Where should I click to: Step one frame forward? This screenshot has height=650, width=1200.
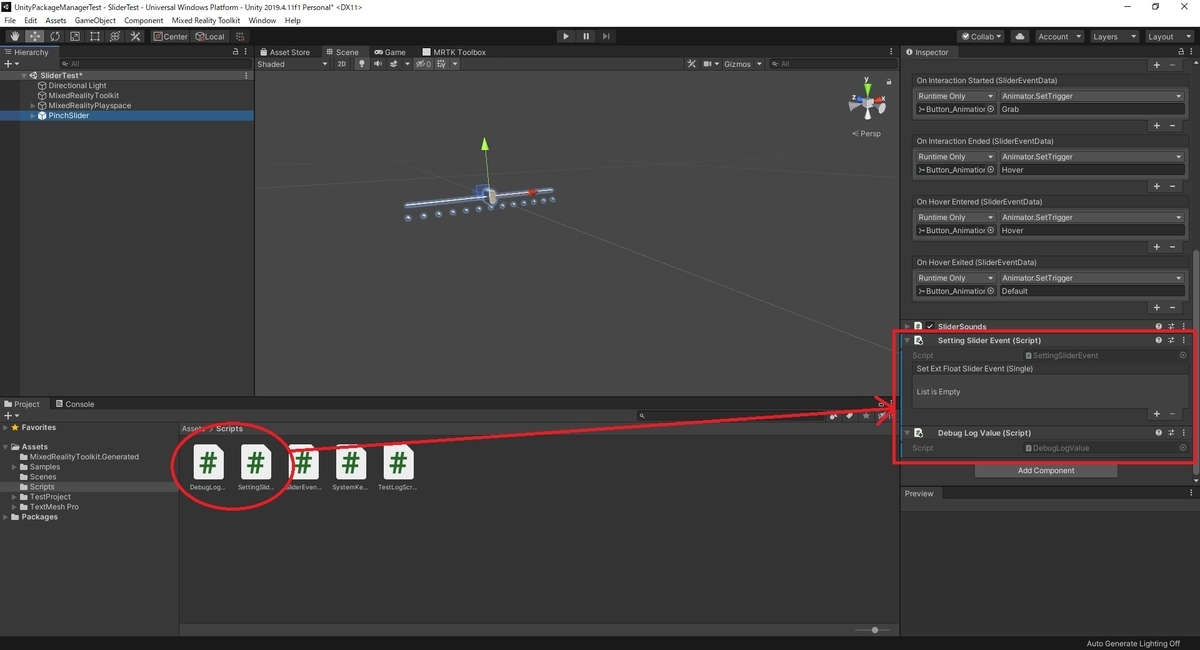click(x=607, y=36)
